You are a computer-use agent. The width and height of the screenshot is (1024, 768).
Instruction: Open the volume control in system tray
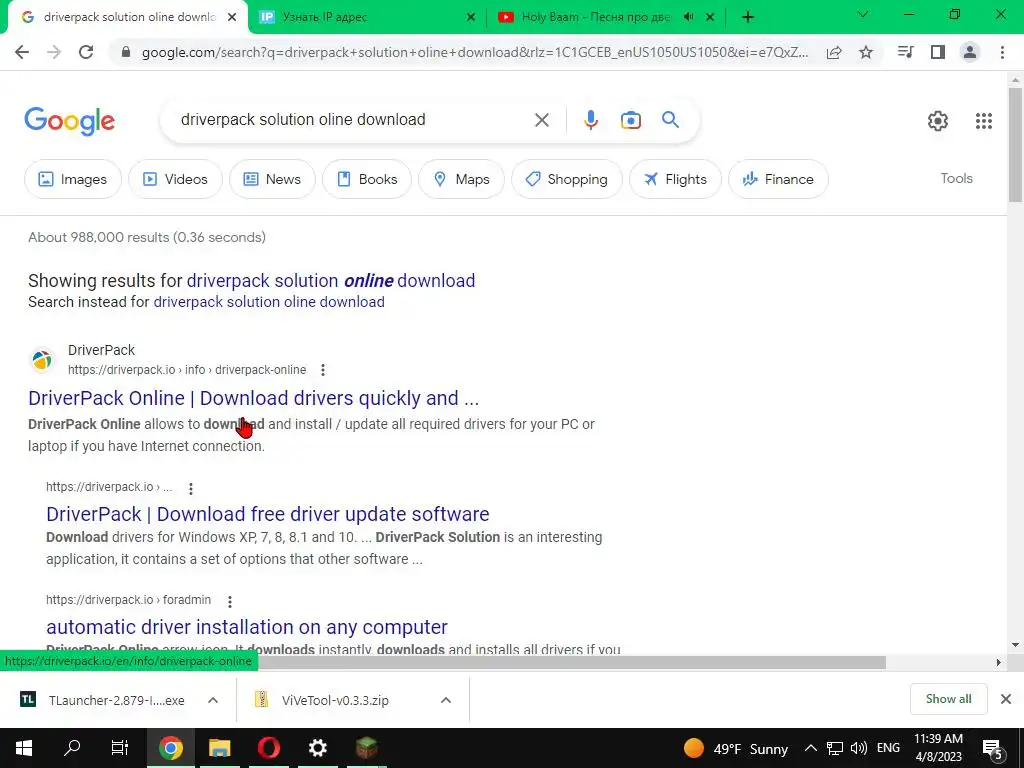(859, 748)
